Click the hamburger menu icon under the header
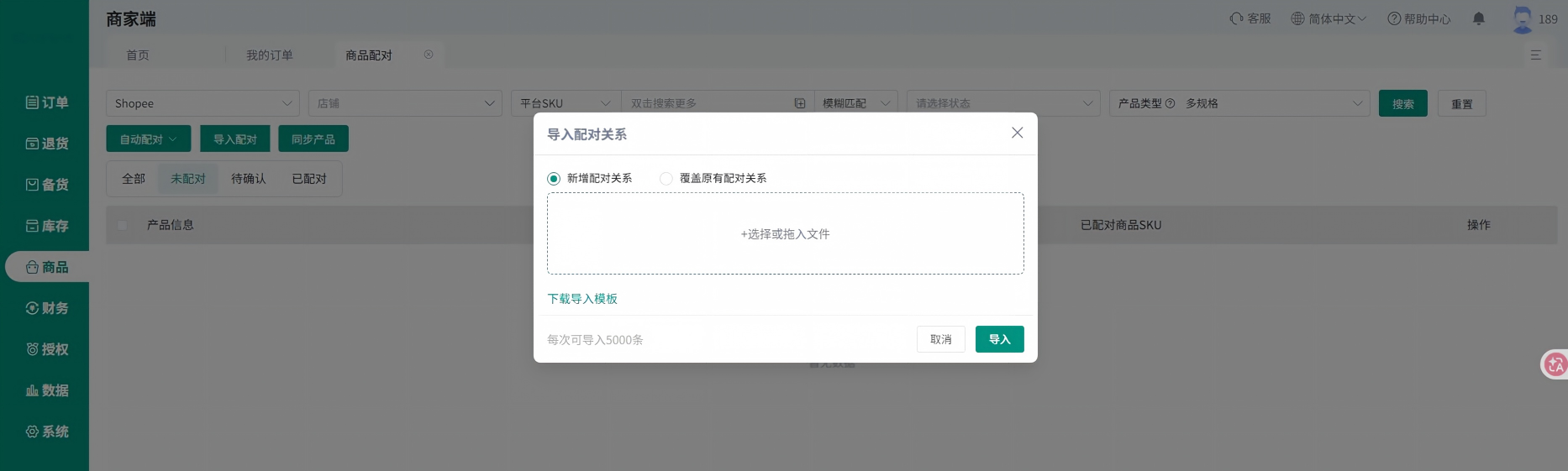The height and width of the screenshot is (471, 1568). tap(1535, 55)
